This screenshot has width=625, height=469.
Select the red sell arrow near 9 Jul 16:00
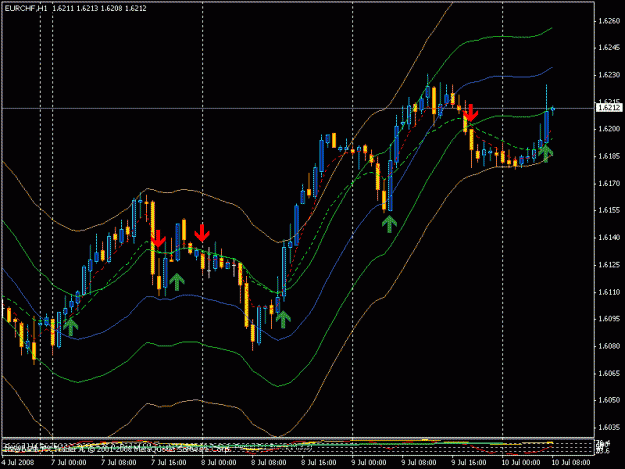pos(471,113)
